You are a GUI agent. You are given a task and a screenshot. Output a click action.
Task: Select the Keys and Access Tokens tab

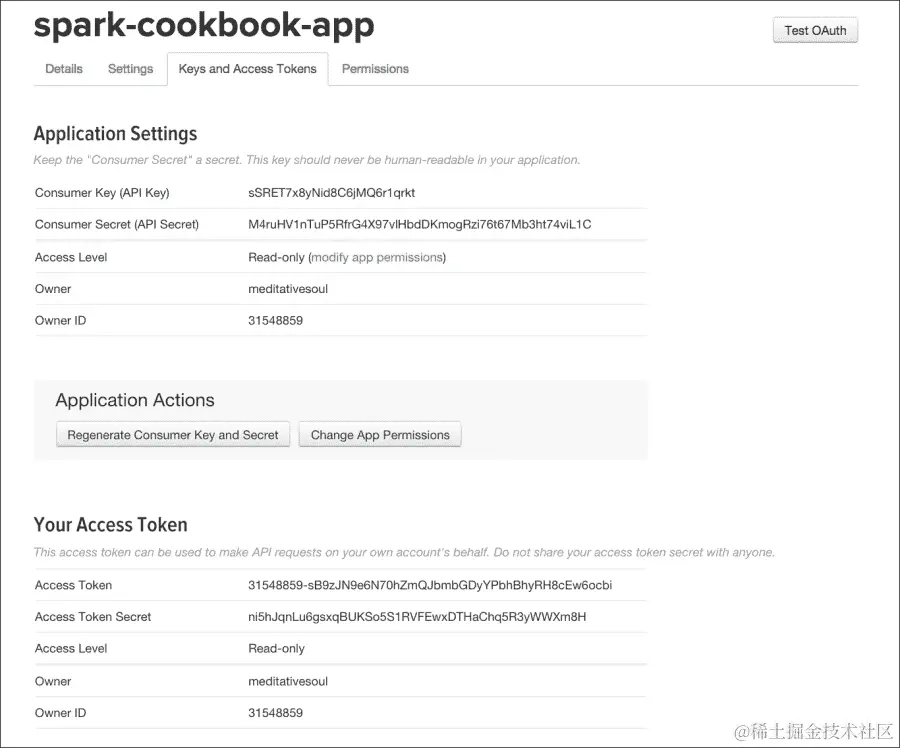click(x=247, y=69)
